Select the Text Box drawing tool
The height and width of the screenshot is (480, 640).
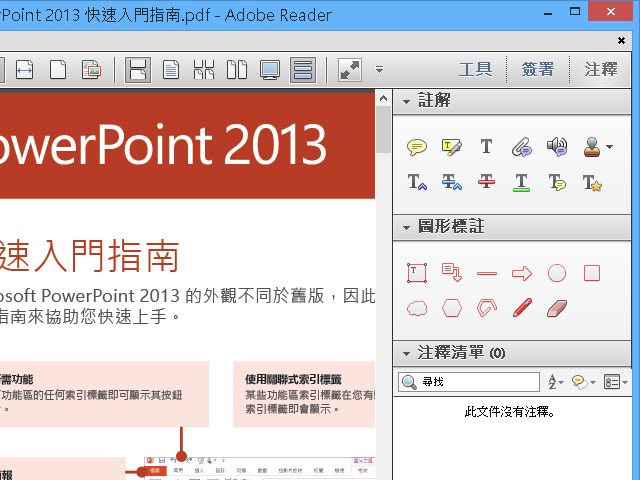coord(417,273)
